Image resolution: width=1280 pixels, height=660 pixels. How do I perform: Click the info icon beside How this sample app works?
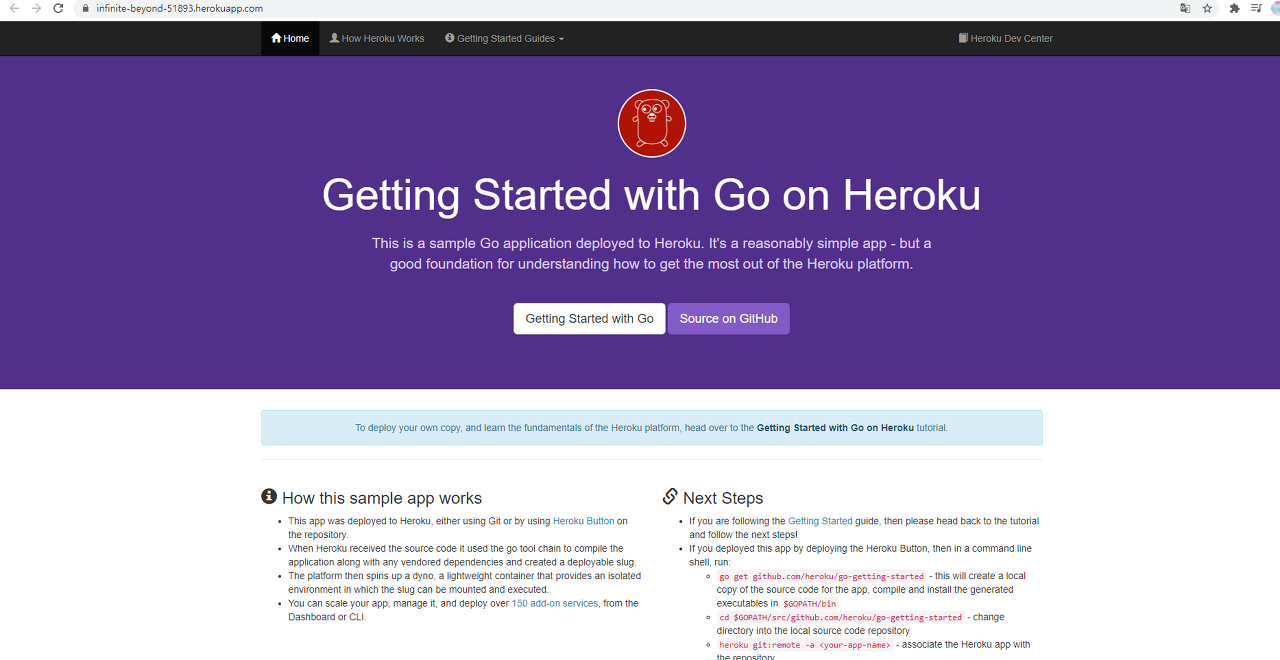269,497
